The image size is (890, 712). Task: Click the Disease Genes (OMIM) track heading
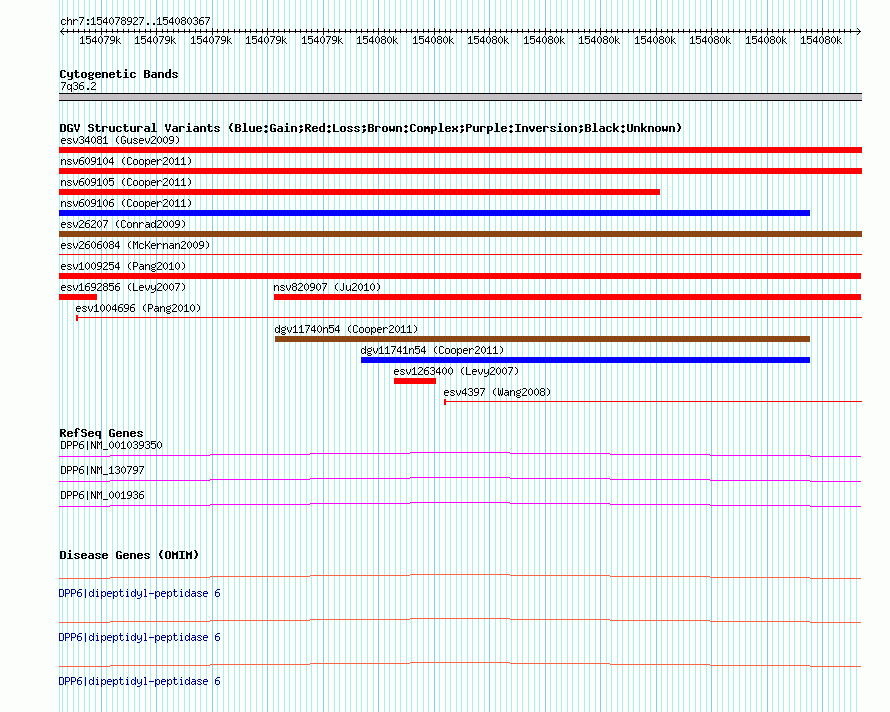click(x=129, y=555)
